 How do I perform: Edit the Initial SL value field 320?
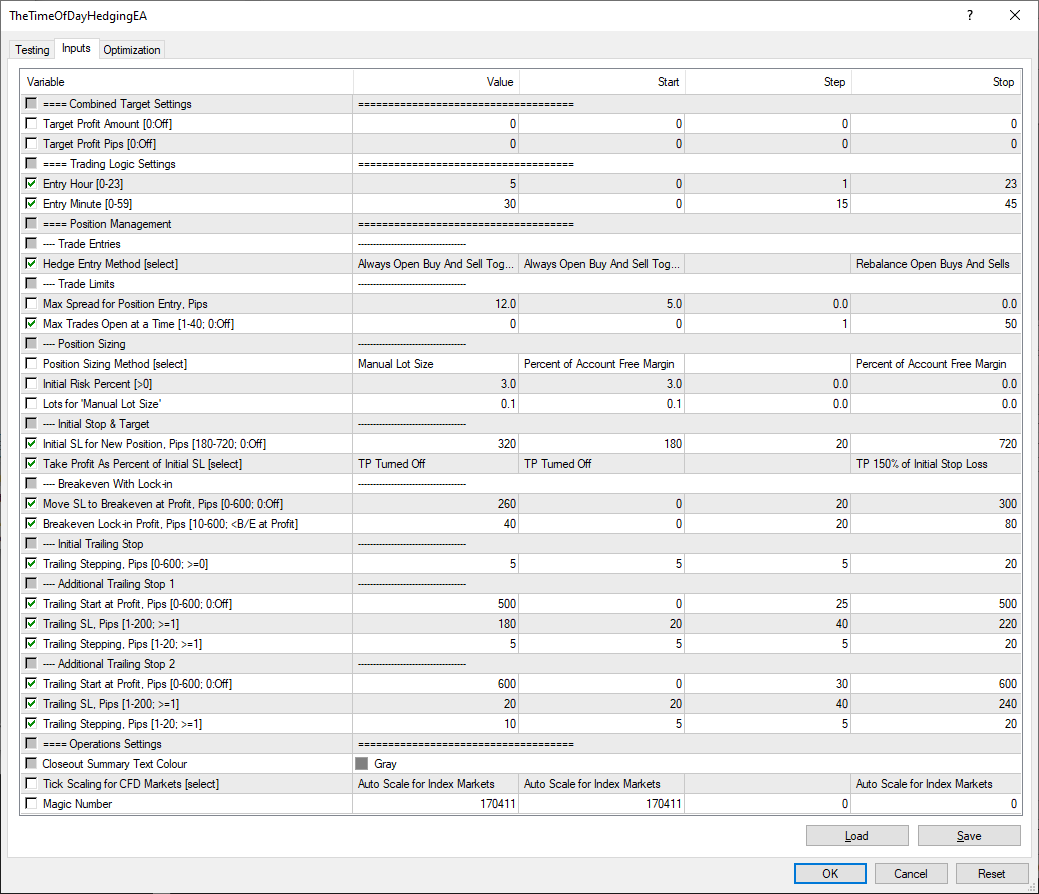click(x=436, y=444)
